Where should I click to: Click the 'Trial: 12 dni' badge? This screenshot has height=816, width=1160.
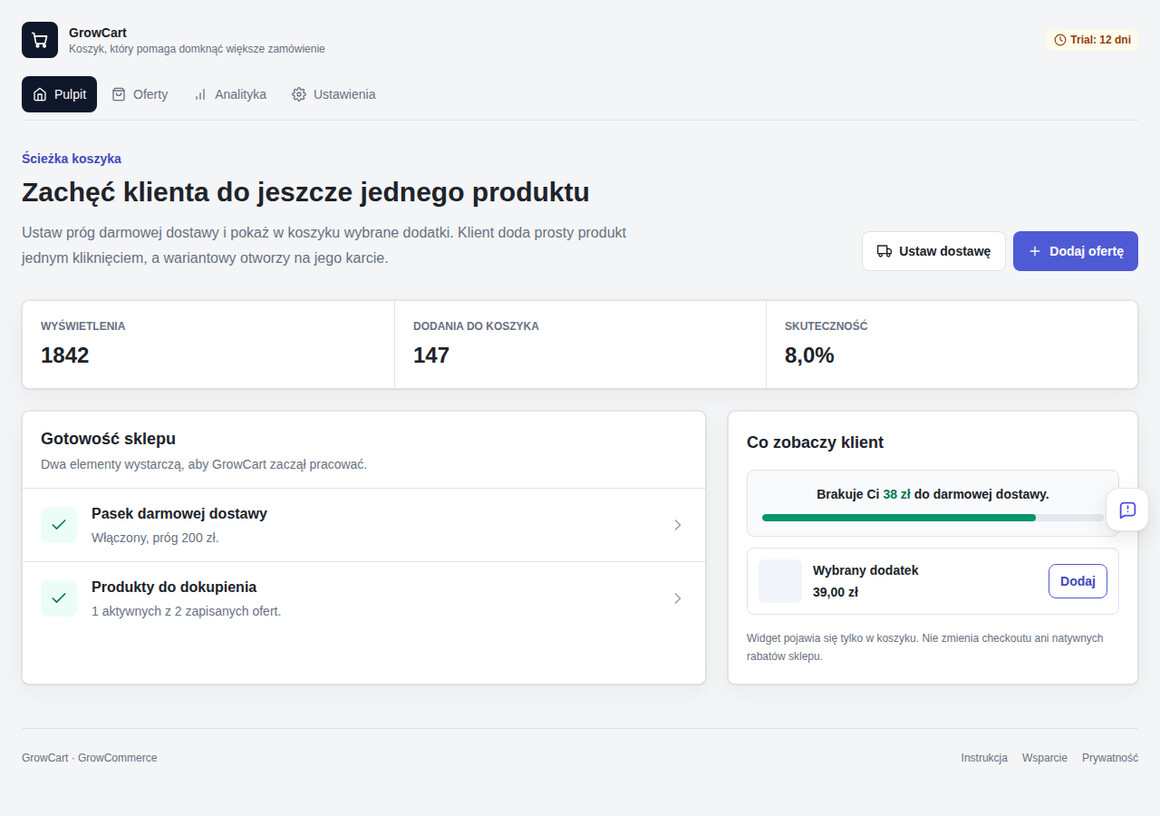coord(1092,40)
